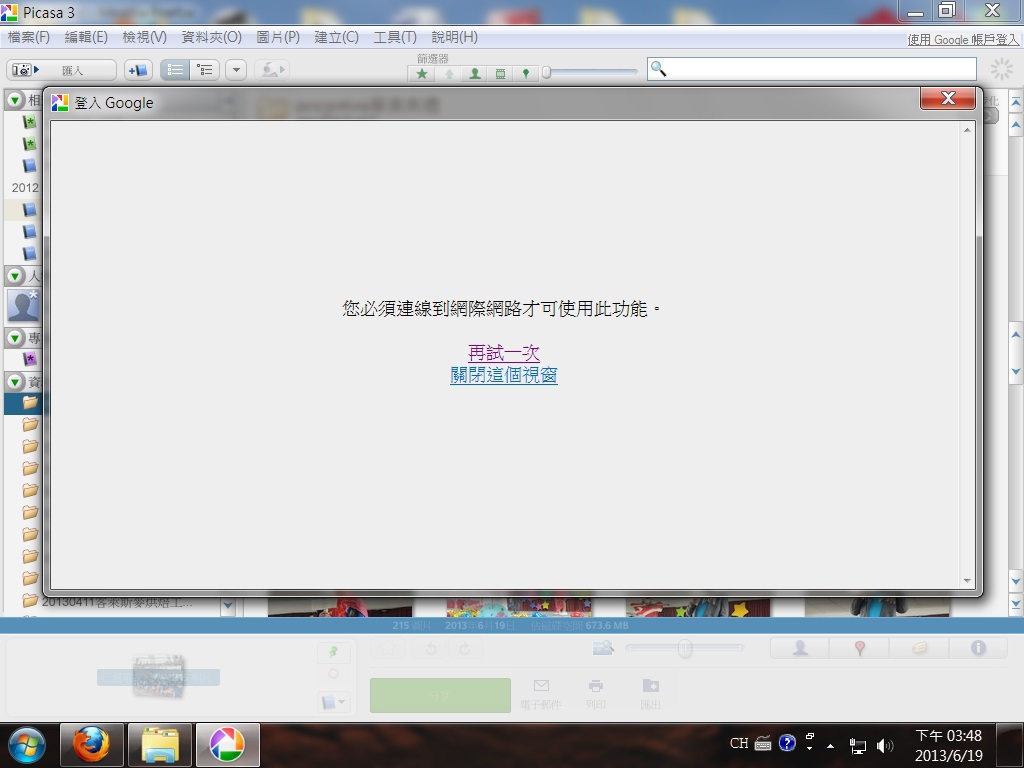
Task: Switch library to tree folder view
Action: tap(205, 70)
